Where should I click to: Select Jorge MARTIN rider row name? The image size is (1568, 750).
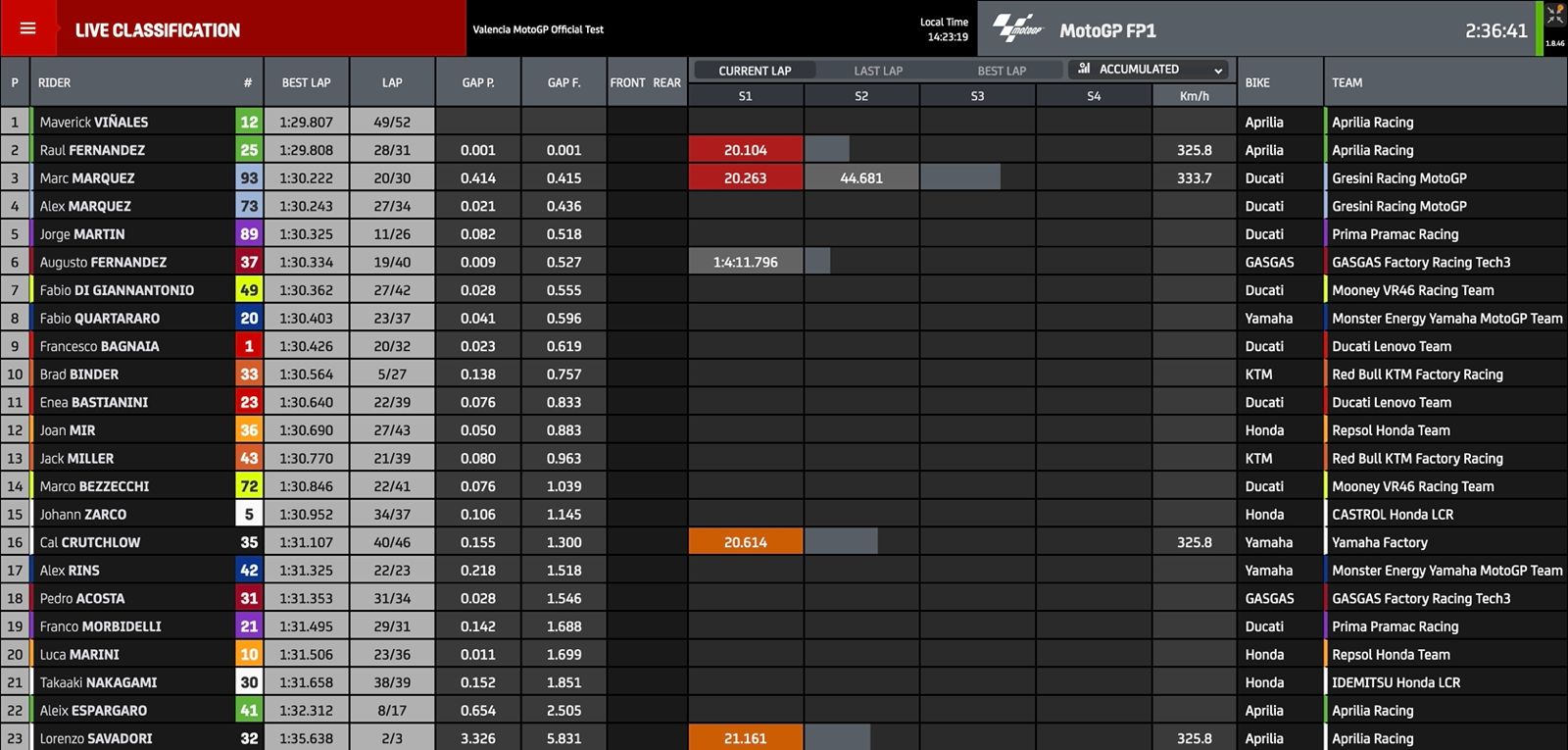click(82, 234)
